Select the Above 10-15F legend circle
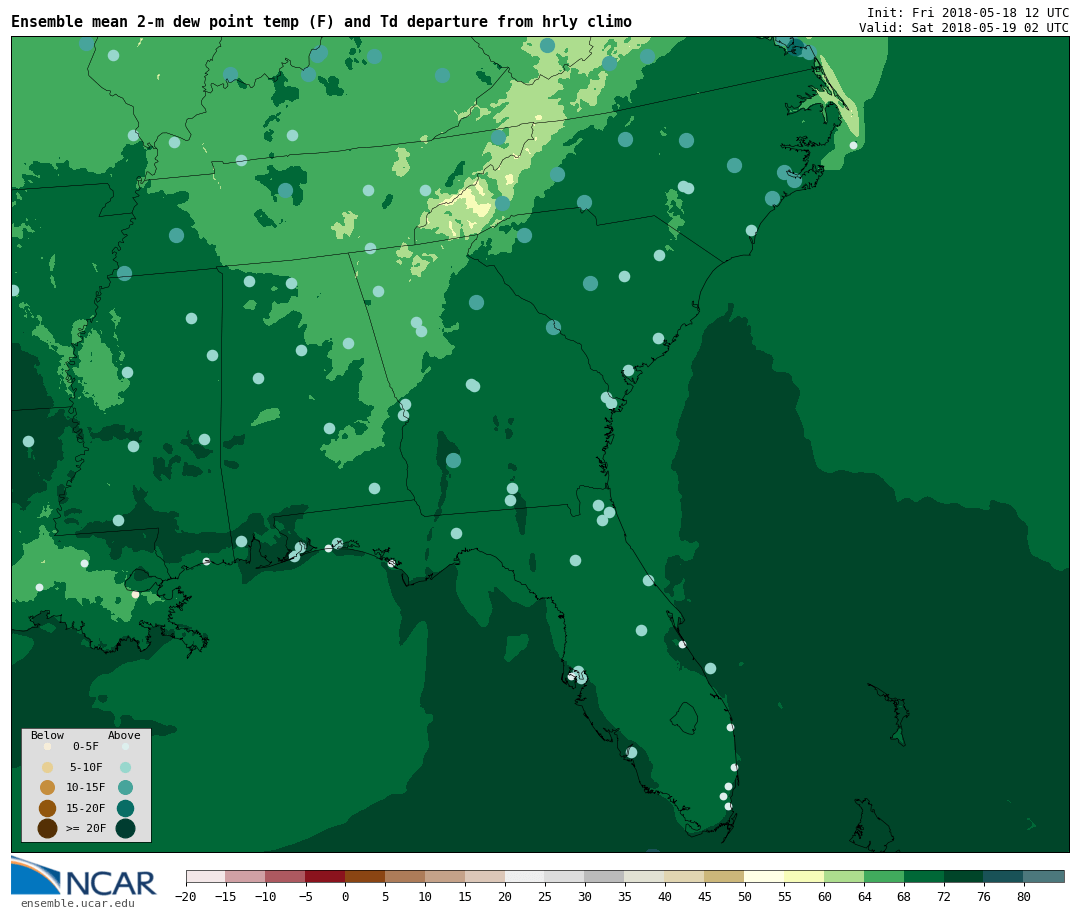Viewport: 1080px width, 915px height. (x=125, y=788)
